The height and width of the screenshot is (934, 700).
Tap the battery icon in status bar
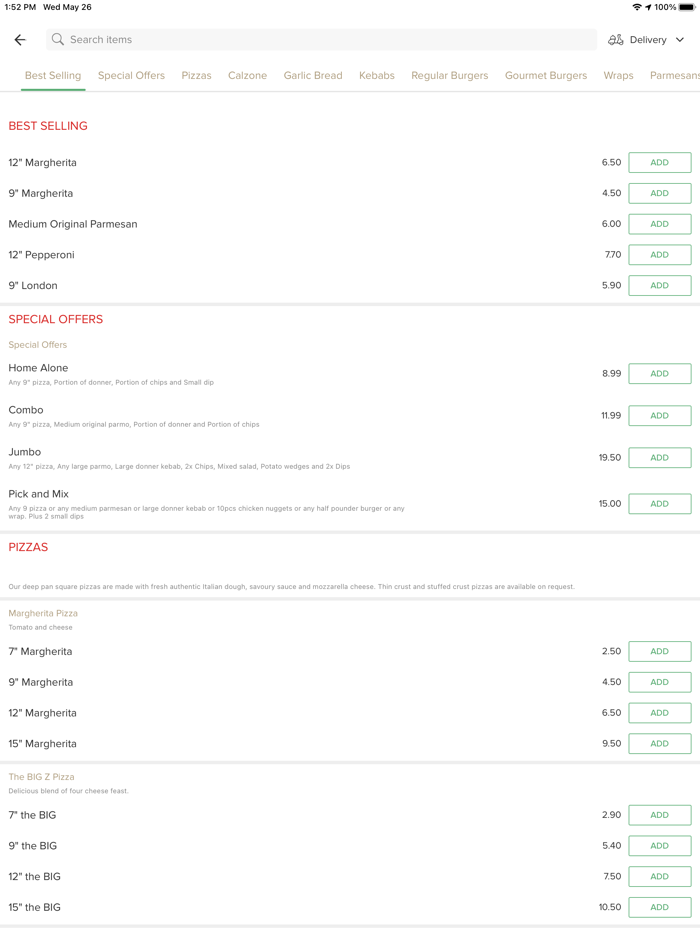[x=687, y=7]
